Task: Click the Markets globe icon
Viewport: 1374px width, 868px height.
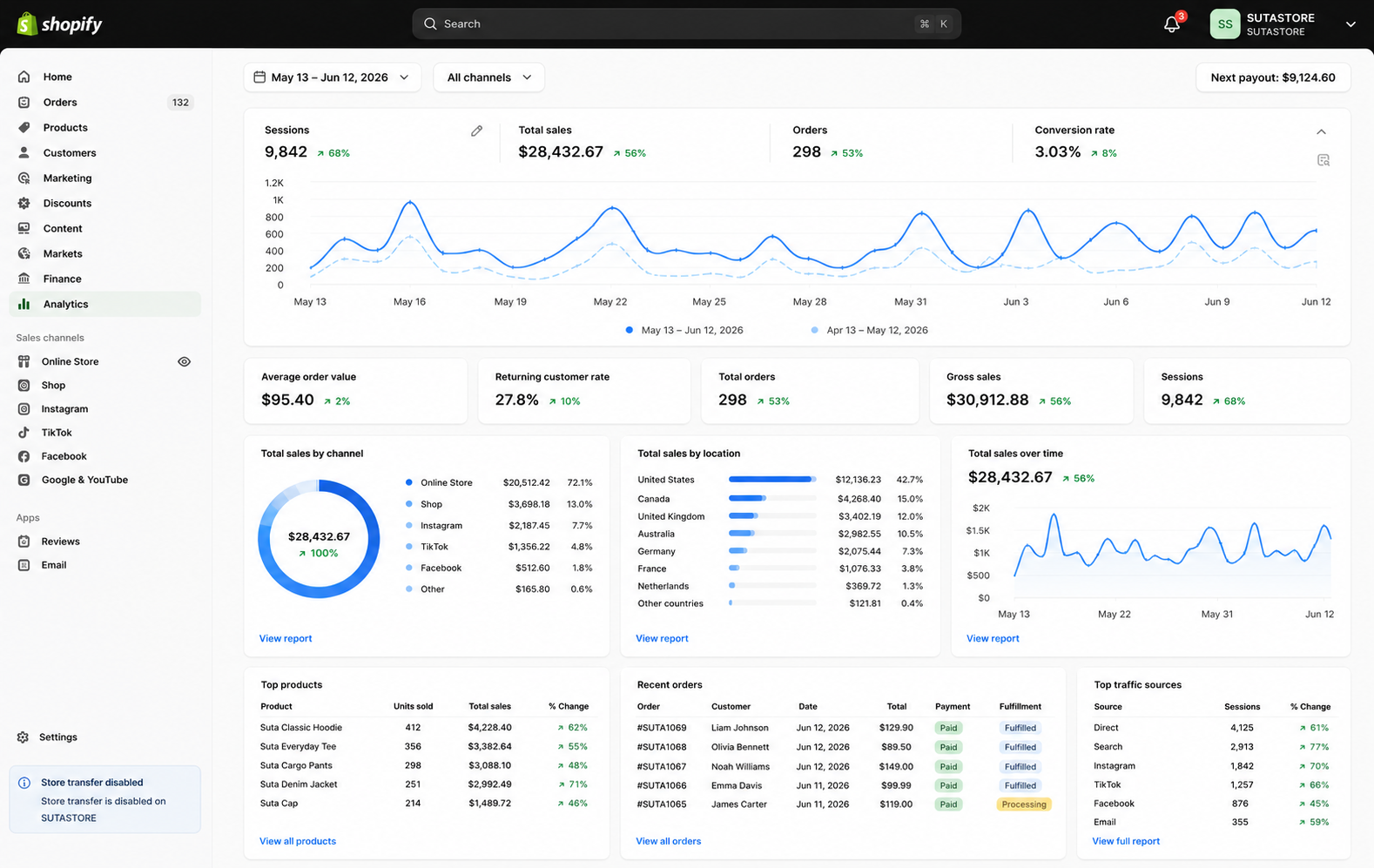Action: [x=24, y=253]
